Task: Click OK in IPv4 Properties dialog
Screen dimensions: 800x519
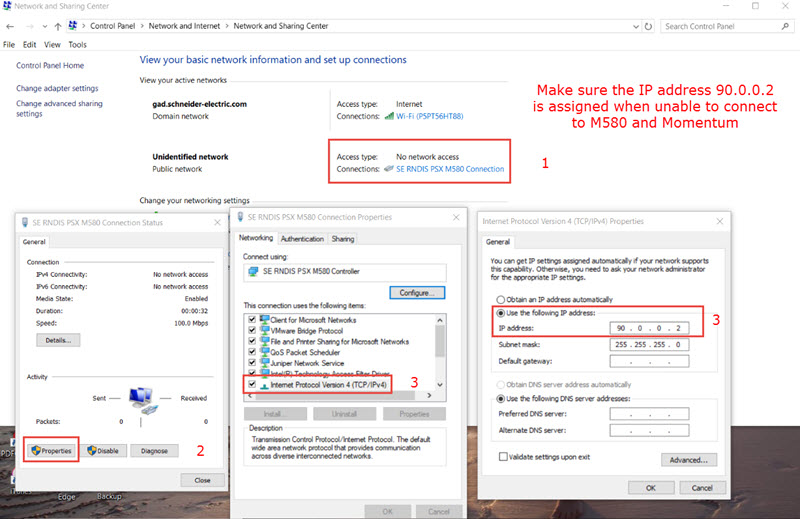Action: 651,488
